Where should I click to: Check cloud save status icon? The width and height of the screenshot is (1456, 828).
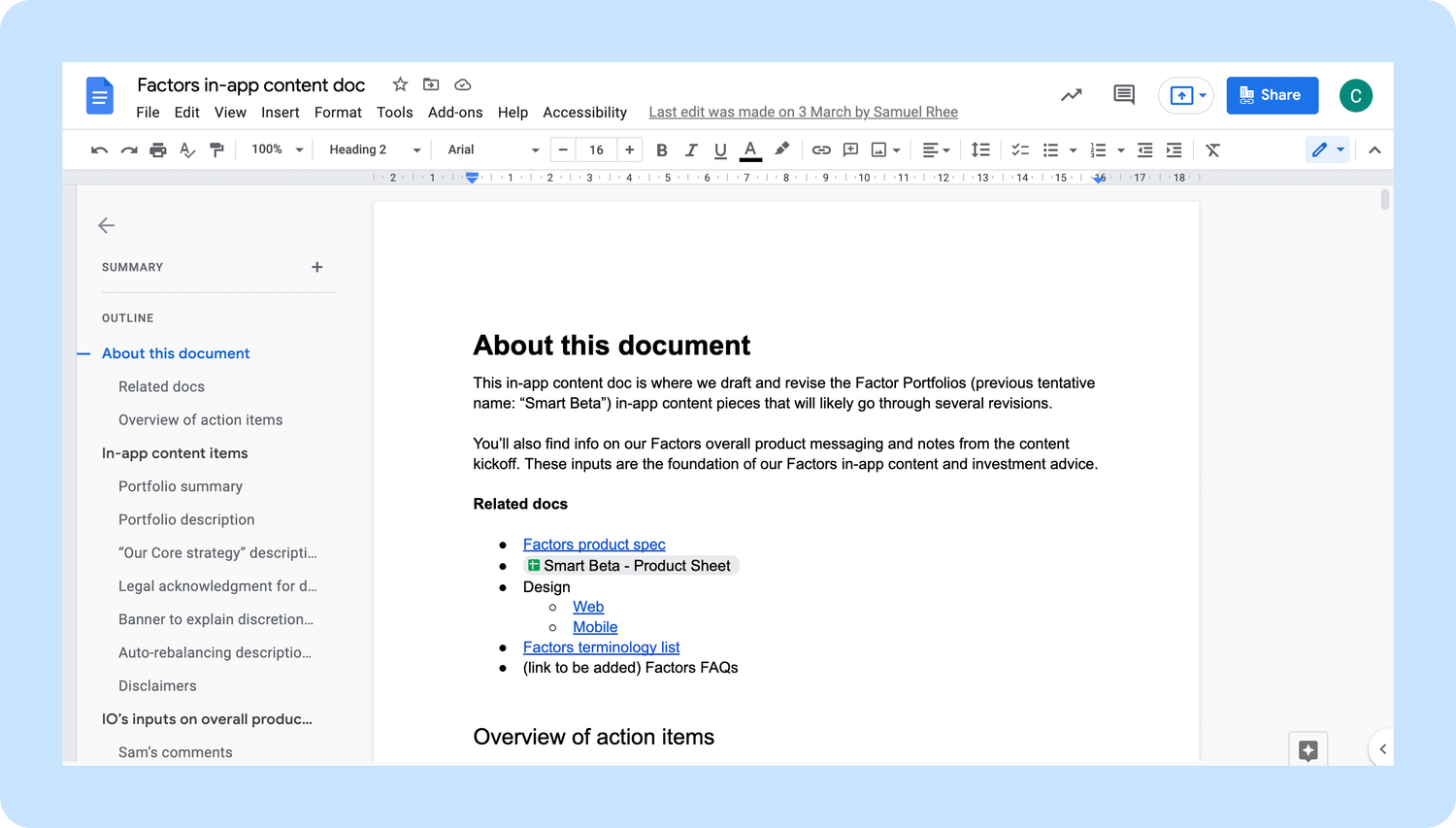(463, 84)
